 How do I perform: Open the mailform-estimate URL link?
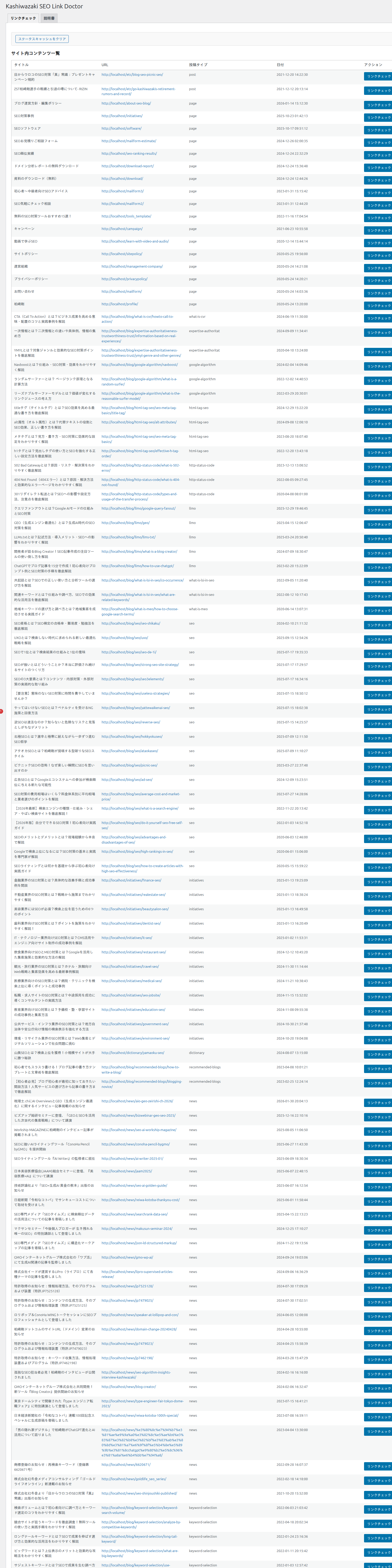[128, 141]
